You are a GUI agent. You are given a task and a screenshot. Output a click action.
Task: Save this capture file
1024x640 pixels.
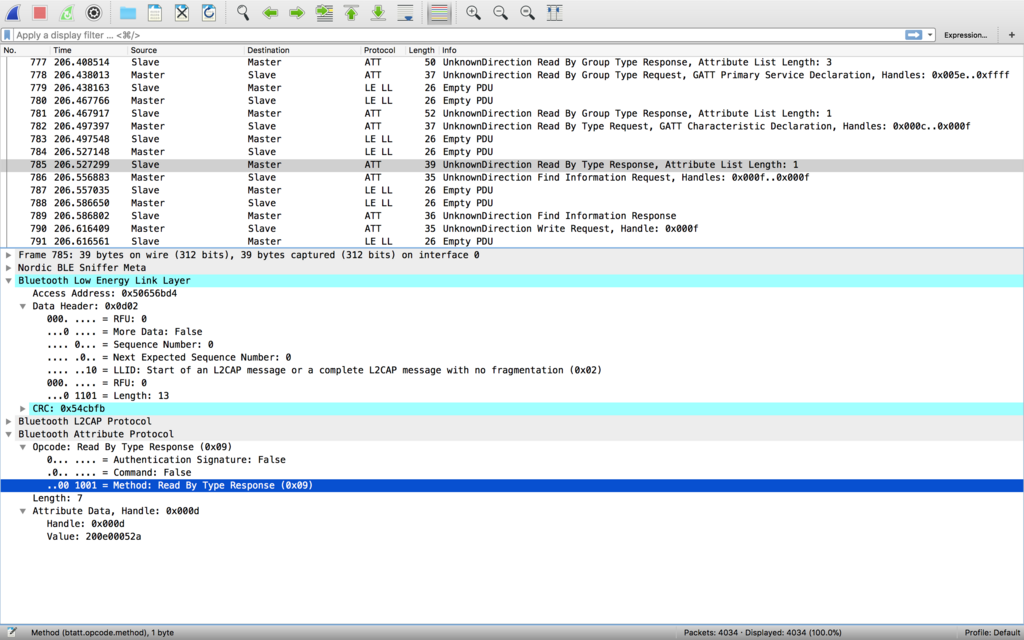(155, 12)
